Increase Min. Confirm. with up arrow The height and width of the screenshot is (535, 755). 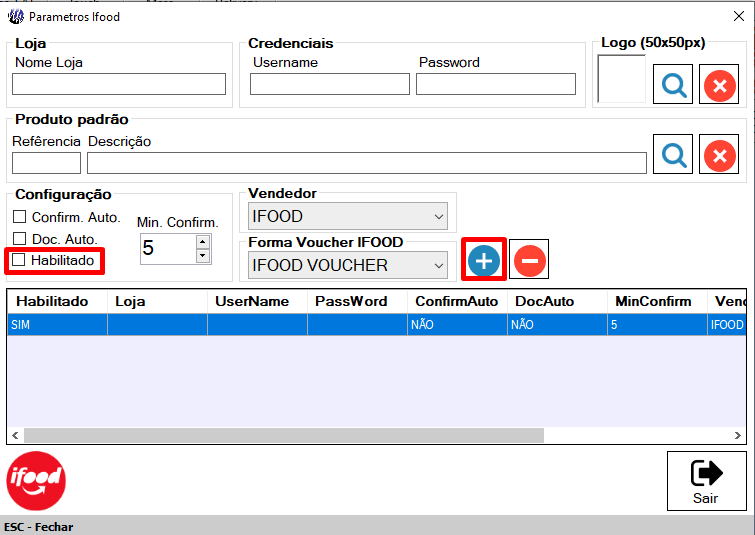[203, 242]
